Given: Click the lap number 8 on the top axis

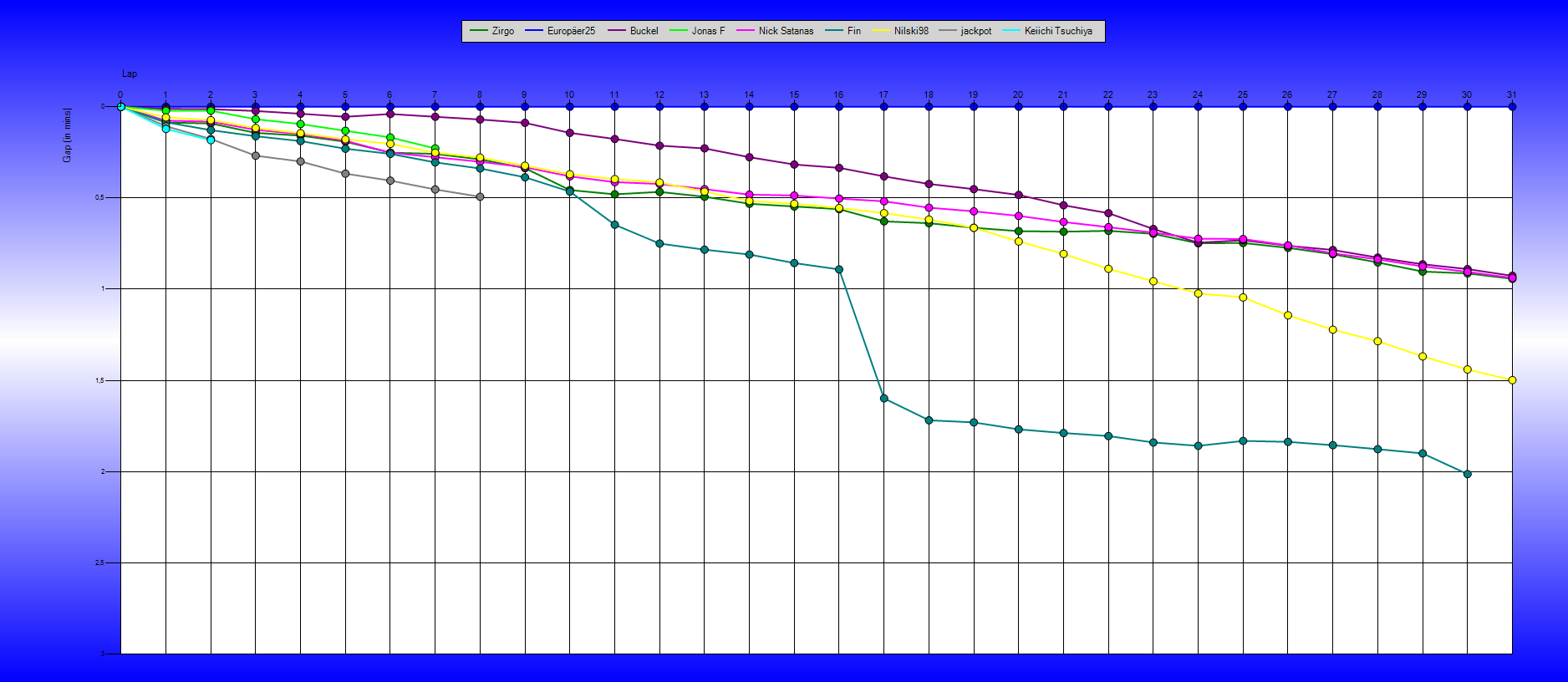Looking at the screenshot, I should tap(480, 94).
